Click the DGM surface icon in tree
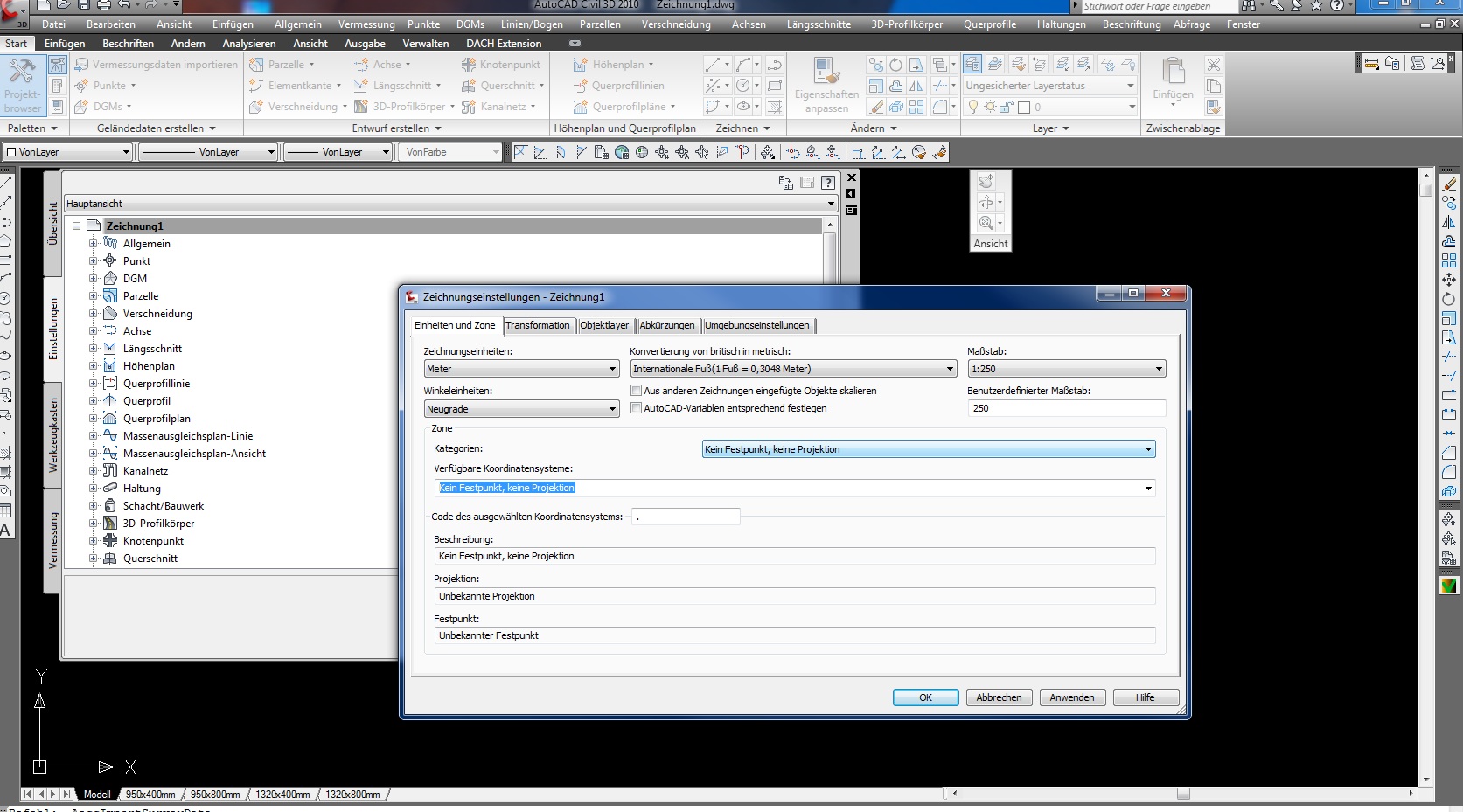This screenshot has width=1463, height=812. 110,278
